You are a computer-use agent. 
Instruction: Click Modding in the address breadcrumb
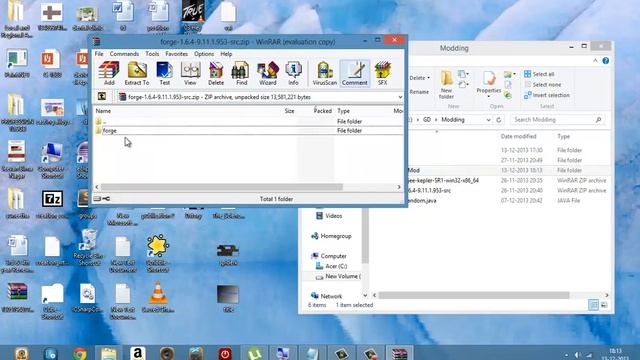point(453,120)
